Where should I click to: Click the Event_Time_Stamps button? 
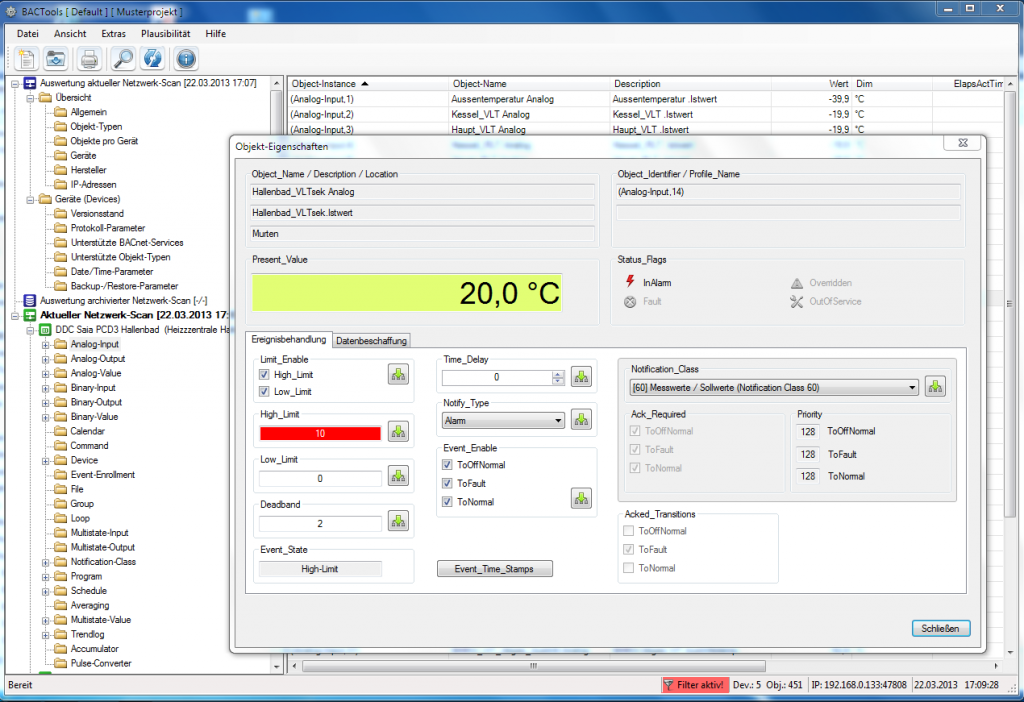click(x=494, y=568)
